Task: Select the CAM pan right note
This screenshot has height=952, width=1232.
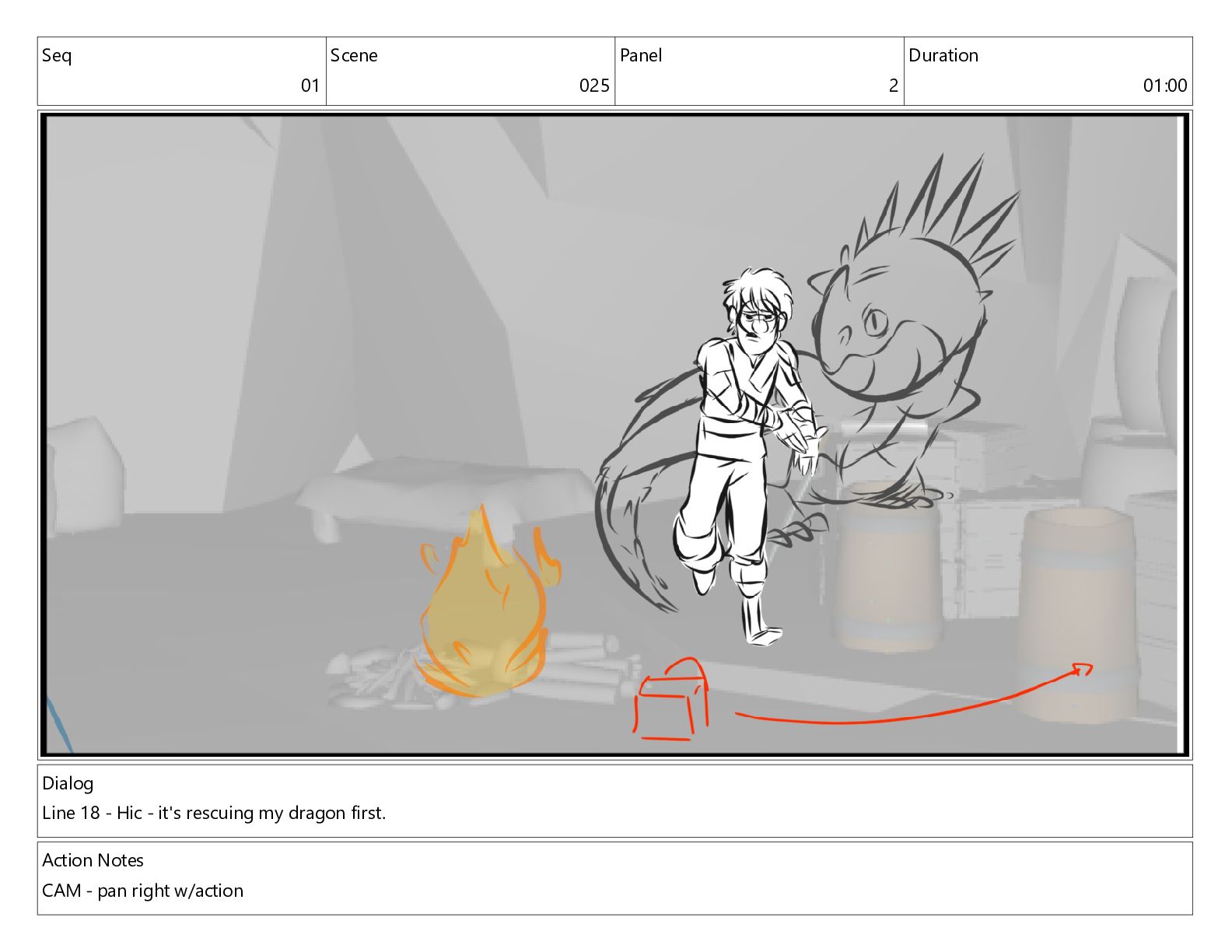Action: tap(142, 891)
